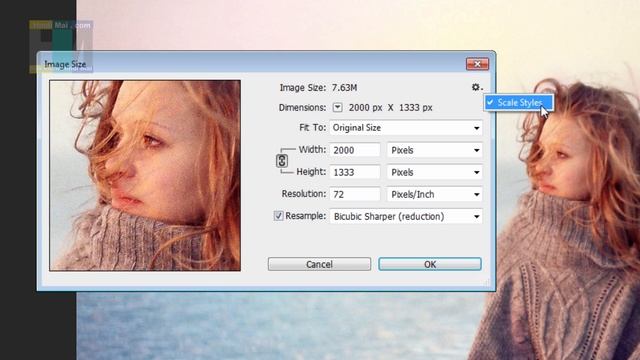Screen dimensions: 640x360
Task: Close the Image Size dialog
Action: click(477, 64)
